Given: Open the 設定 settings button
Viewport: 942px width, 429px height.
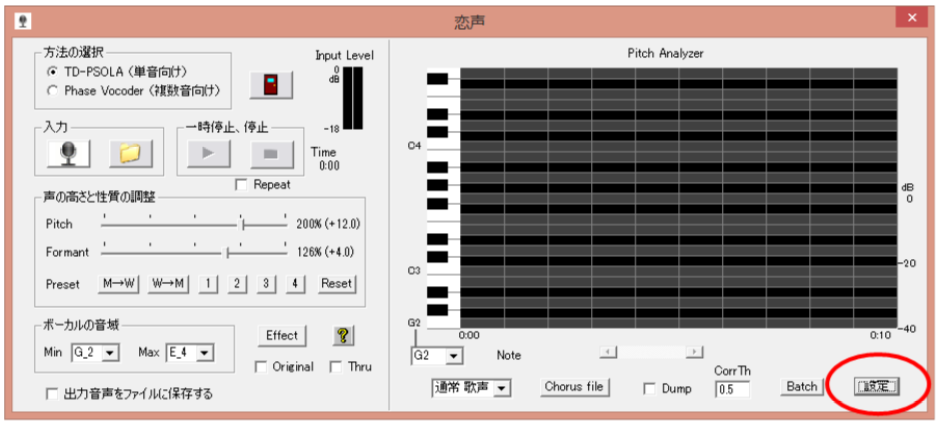Looking at the screenshot, I should 875,386.
